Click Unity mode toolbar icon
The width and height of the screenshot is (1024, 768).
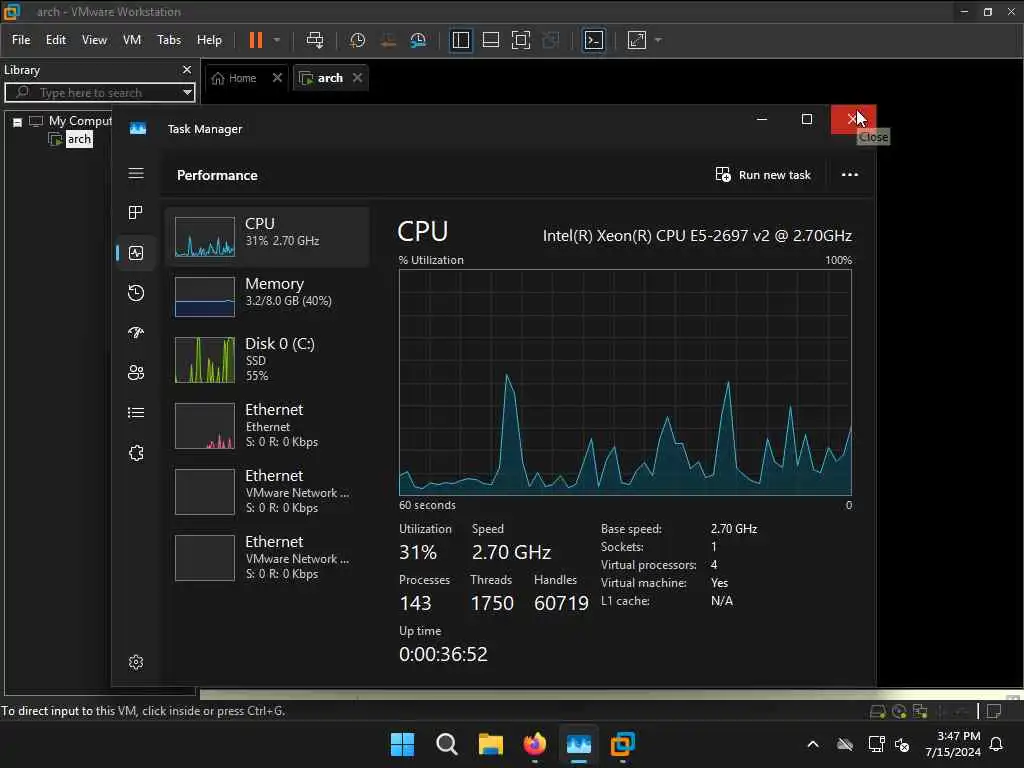pyautogui.click(x=551, y=40)
